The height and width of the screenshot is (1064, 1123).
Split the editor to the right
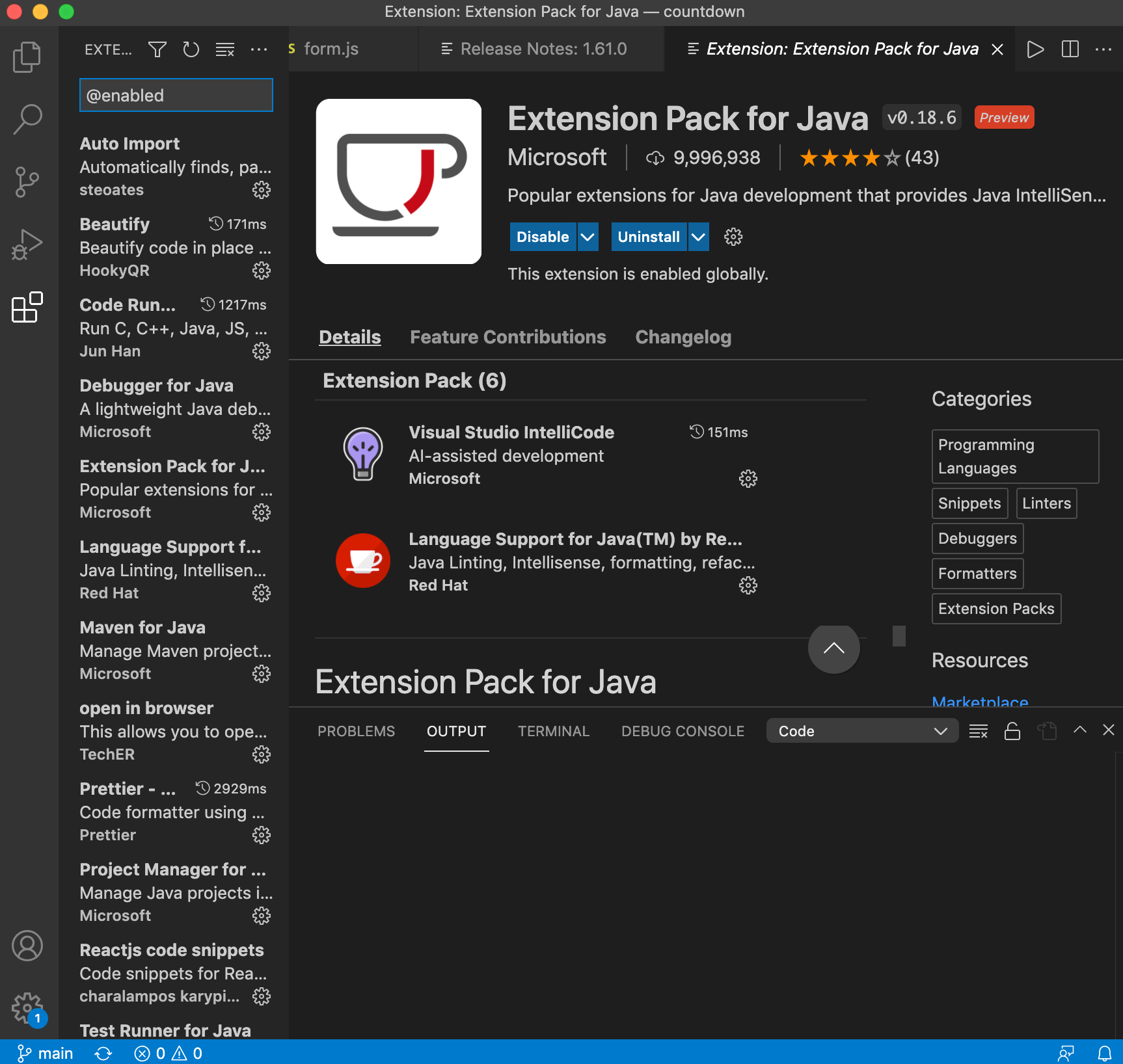click(1070, 49)
